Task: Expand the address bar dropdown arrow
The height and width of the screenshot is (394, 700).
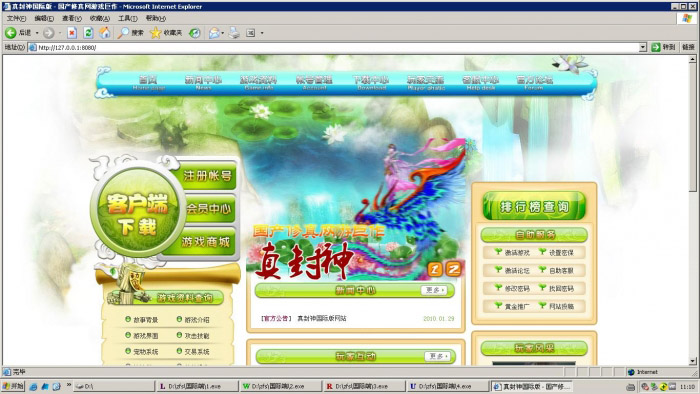Action: [x=643, y=47]
